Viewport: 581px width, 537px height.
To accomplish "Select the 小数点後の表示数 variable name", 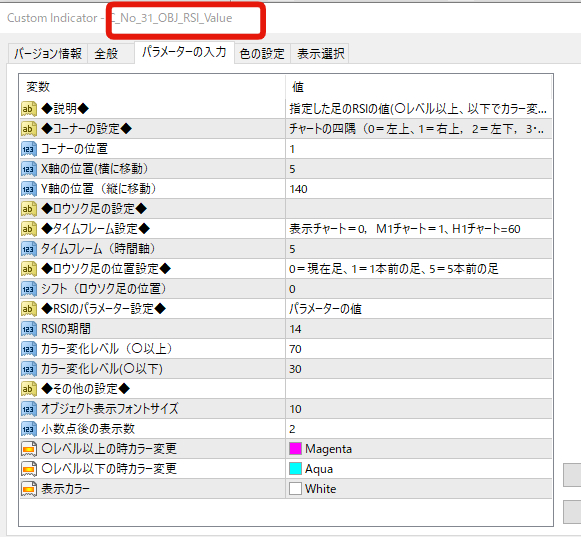I will tap(88, 429).
